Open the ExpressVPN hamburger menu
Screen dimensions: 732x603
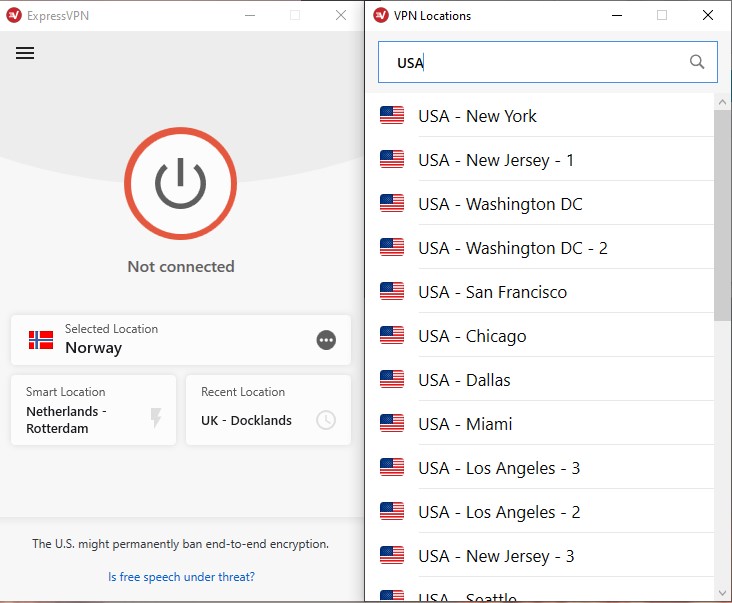click(25, 53)
